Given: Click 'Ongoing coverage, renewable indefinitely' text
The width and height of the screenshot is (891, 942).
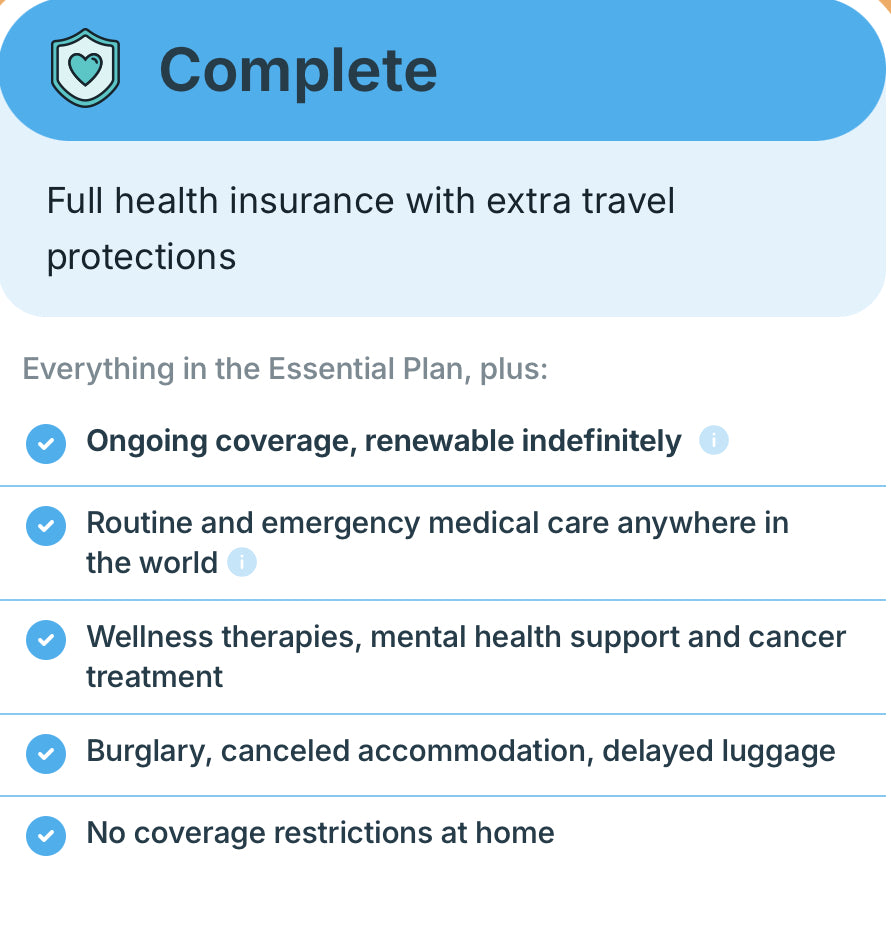Looking at the screenshot, I should pos(384,441).
